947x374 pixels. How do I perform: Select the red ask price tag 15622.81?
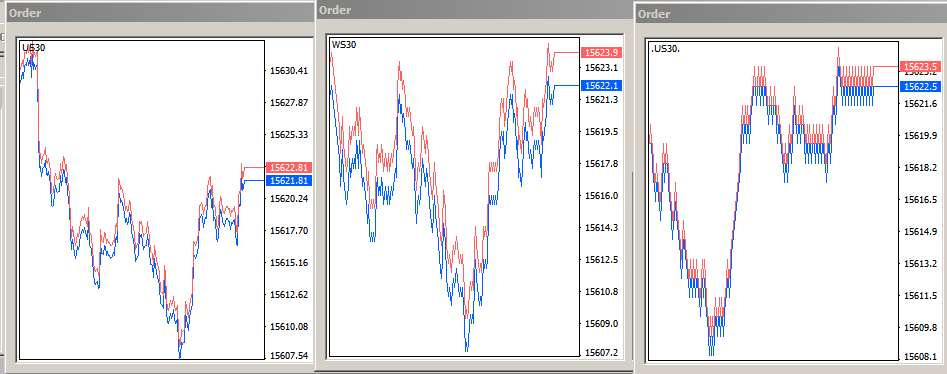coord(289,167)
